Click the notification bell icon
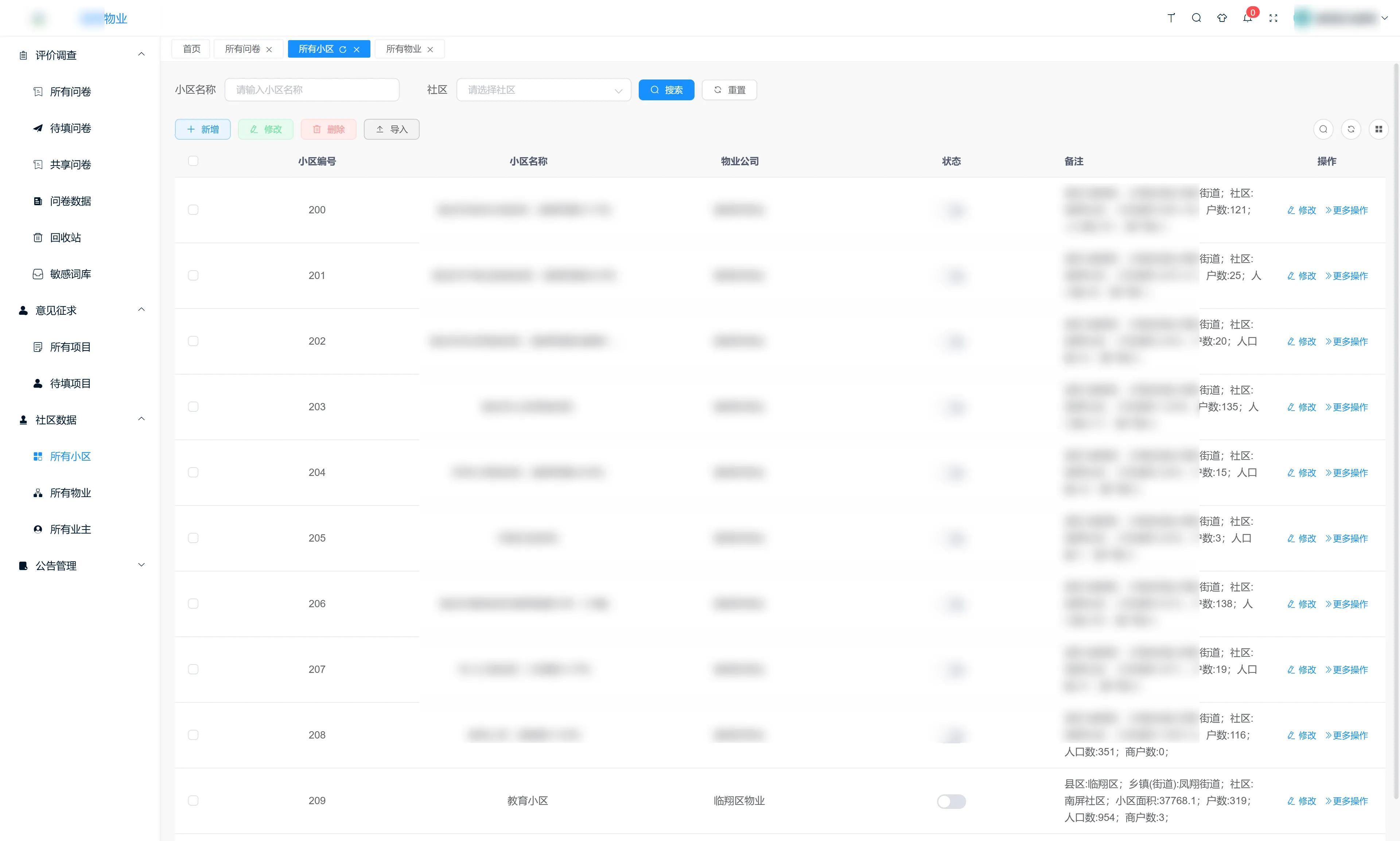Viewport: 1400px width, 841px height. (x=1247, y=18)
